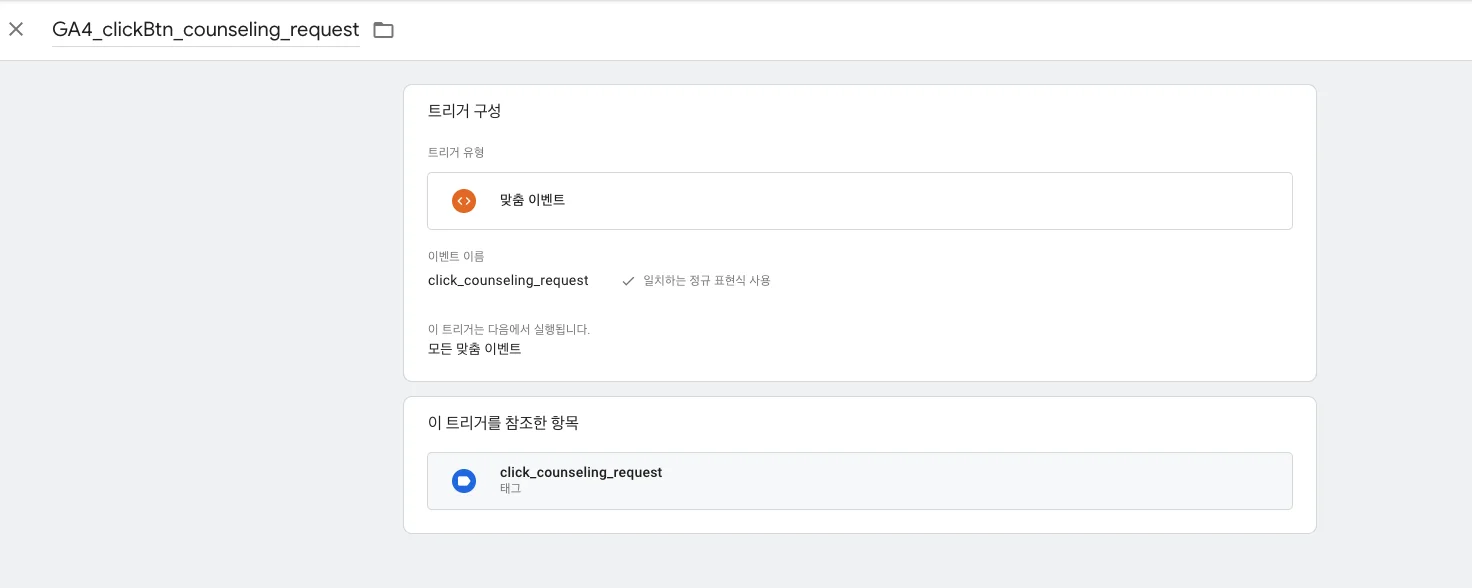Select the code brackets icon in trigger type
This screenshot has height=588, width=1472.
point(463,200)
